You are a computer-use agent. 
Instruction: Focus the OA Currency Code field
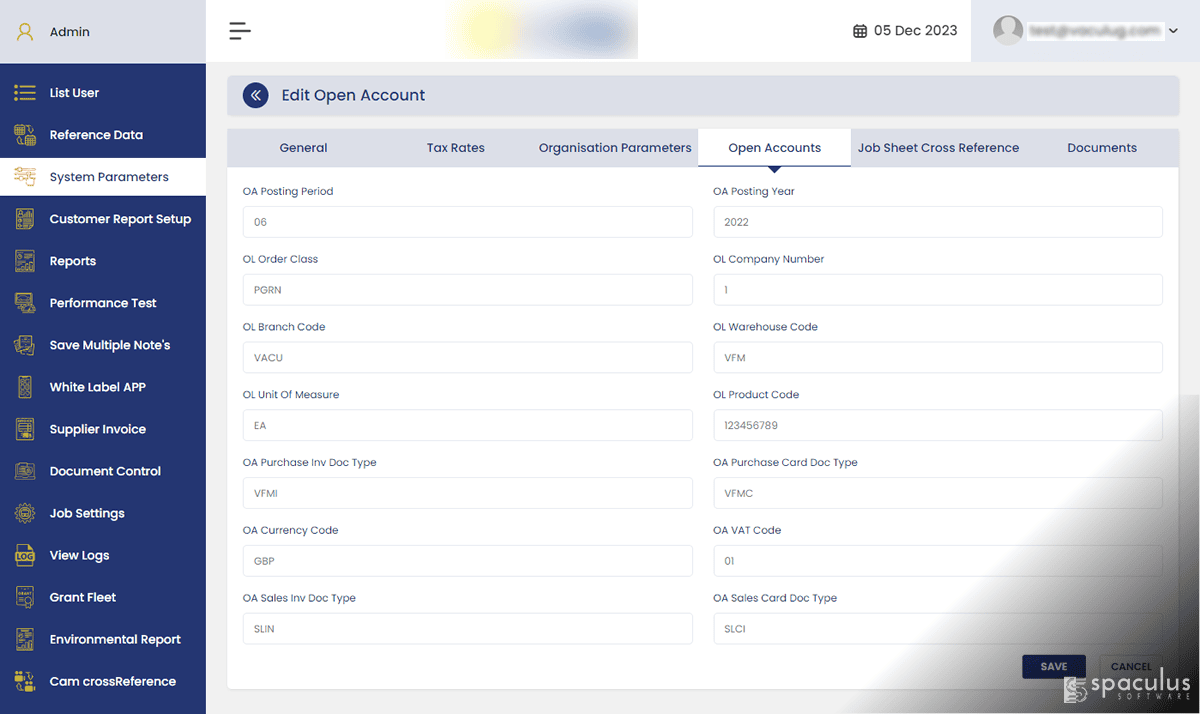(x=468, y=561)
